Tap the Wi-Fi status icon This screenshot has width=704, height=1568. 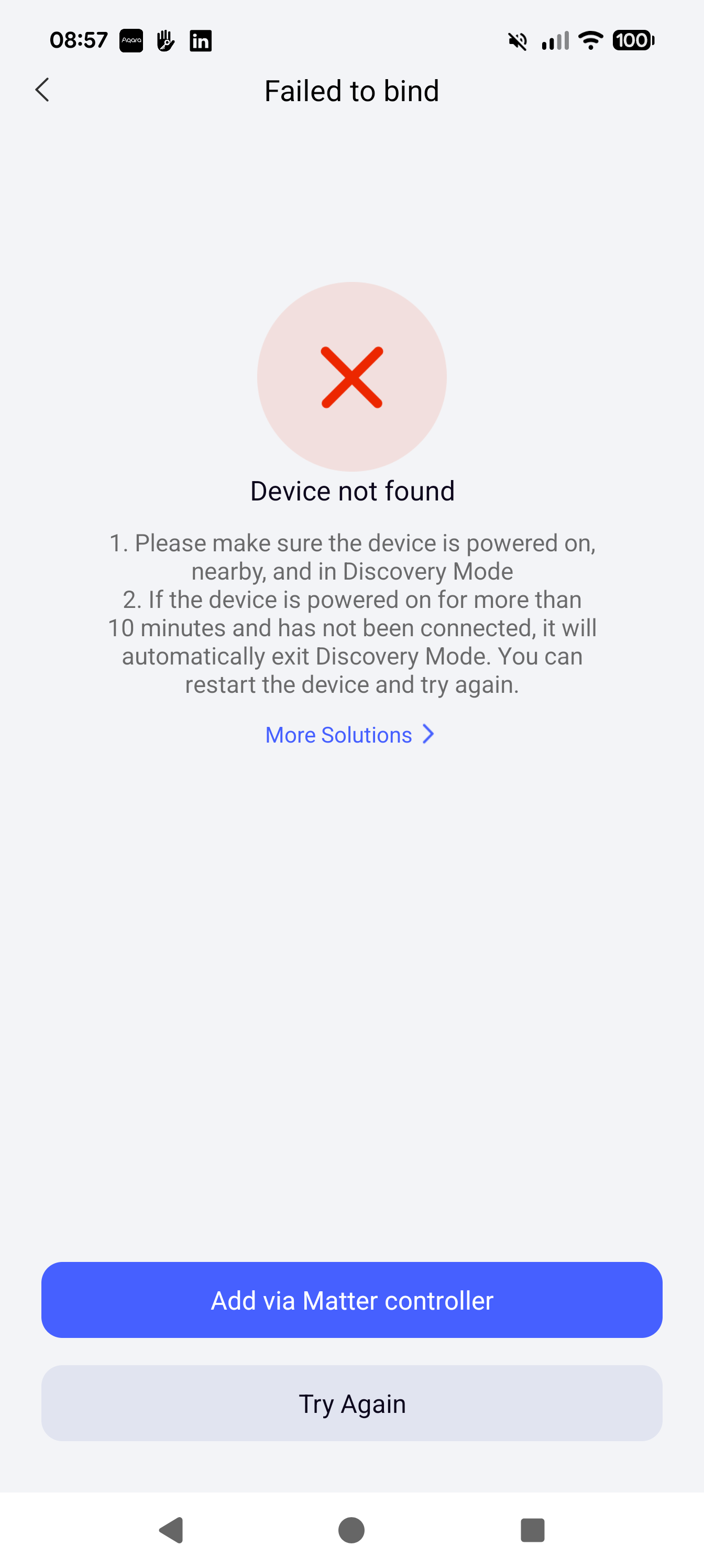click(590, 41)
